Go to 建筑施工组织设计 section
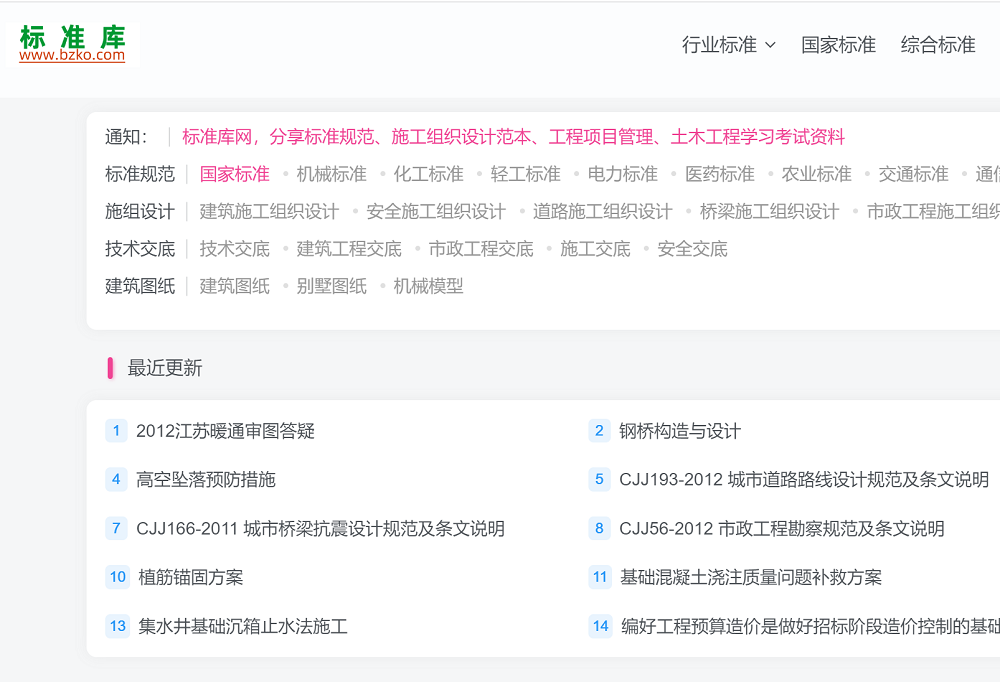The image size is (1000, 682). (x=269, y=212)
